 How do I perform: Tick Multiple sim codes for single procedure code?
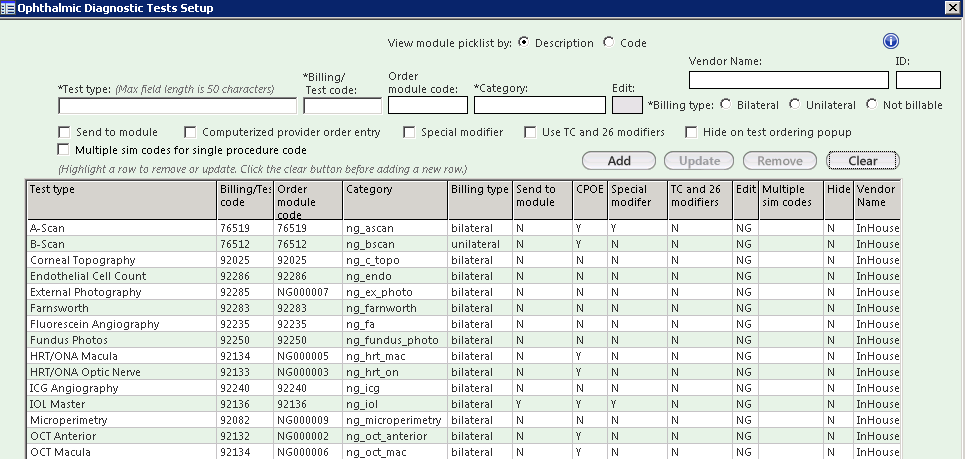63,150
